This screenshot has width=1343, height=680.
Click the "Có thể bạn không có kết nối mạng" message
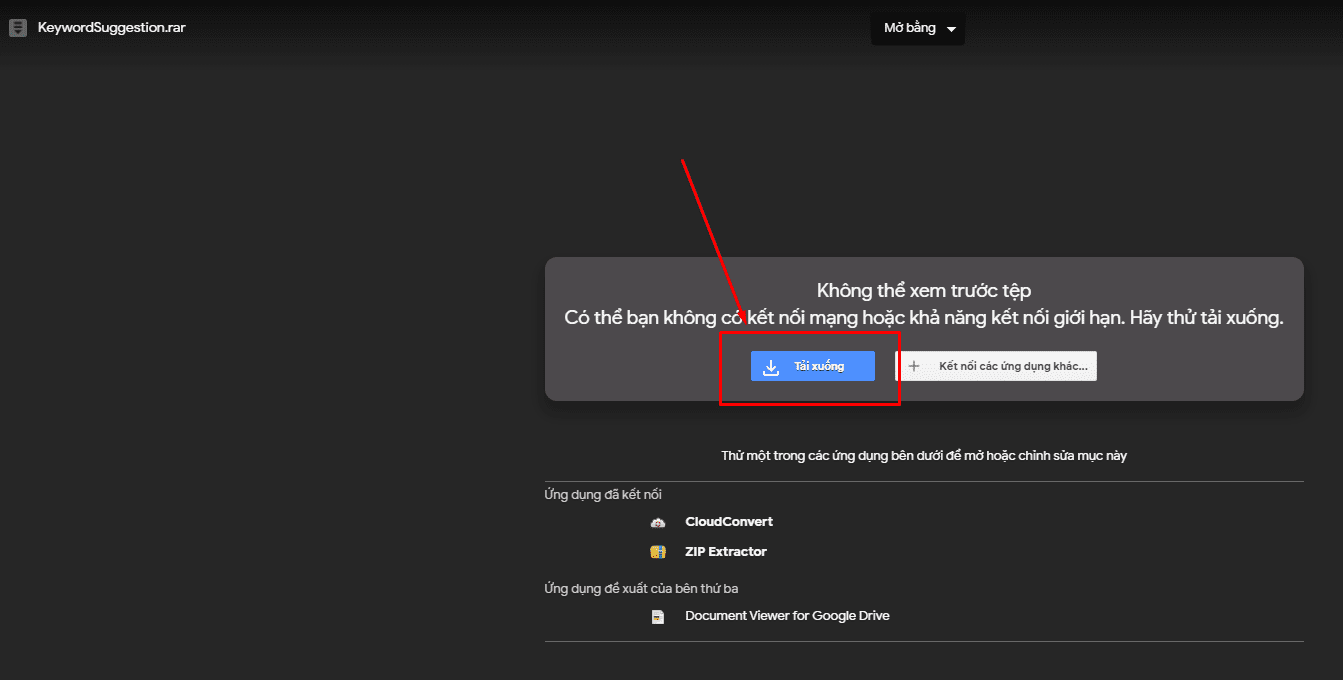pos(924,318)
